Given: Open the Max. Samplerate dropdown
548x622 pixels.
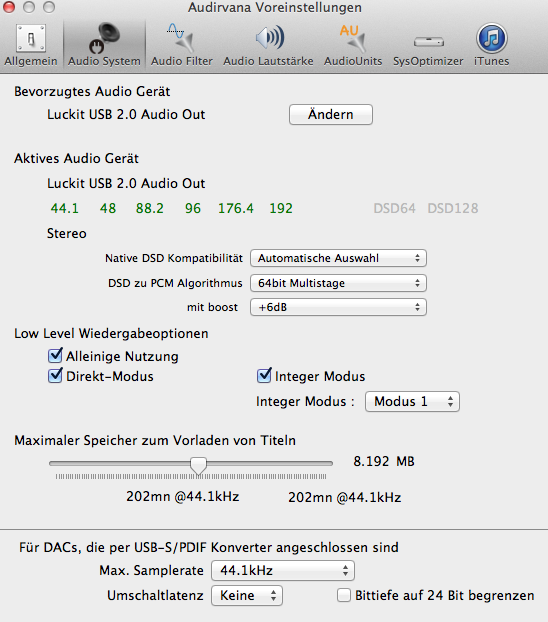Looking at the screenshot, I should [283, 570].
